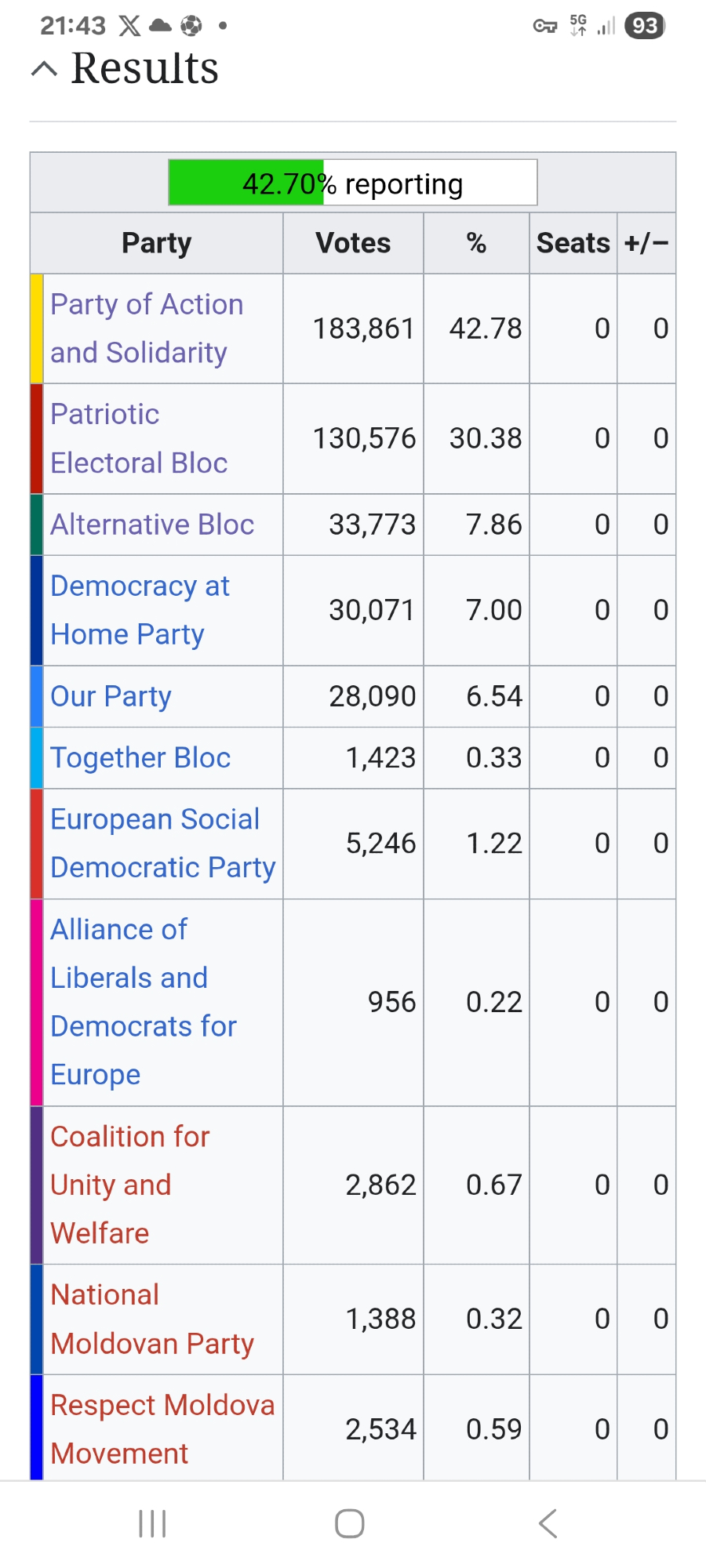Open the Our Party link

tap(111, 696)
